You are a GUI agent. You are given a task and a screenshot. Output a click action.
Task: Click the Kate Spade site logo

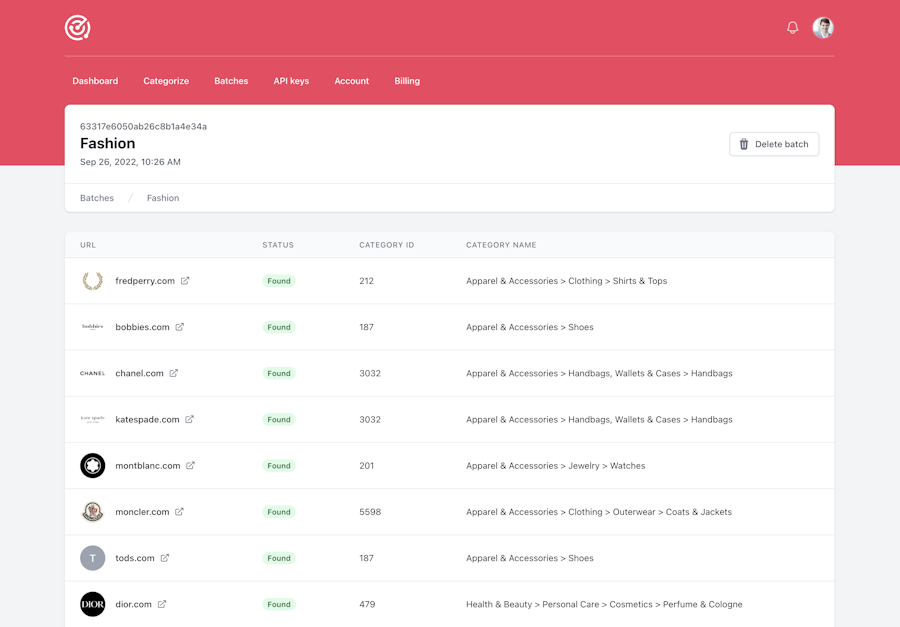coord(92,419)
